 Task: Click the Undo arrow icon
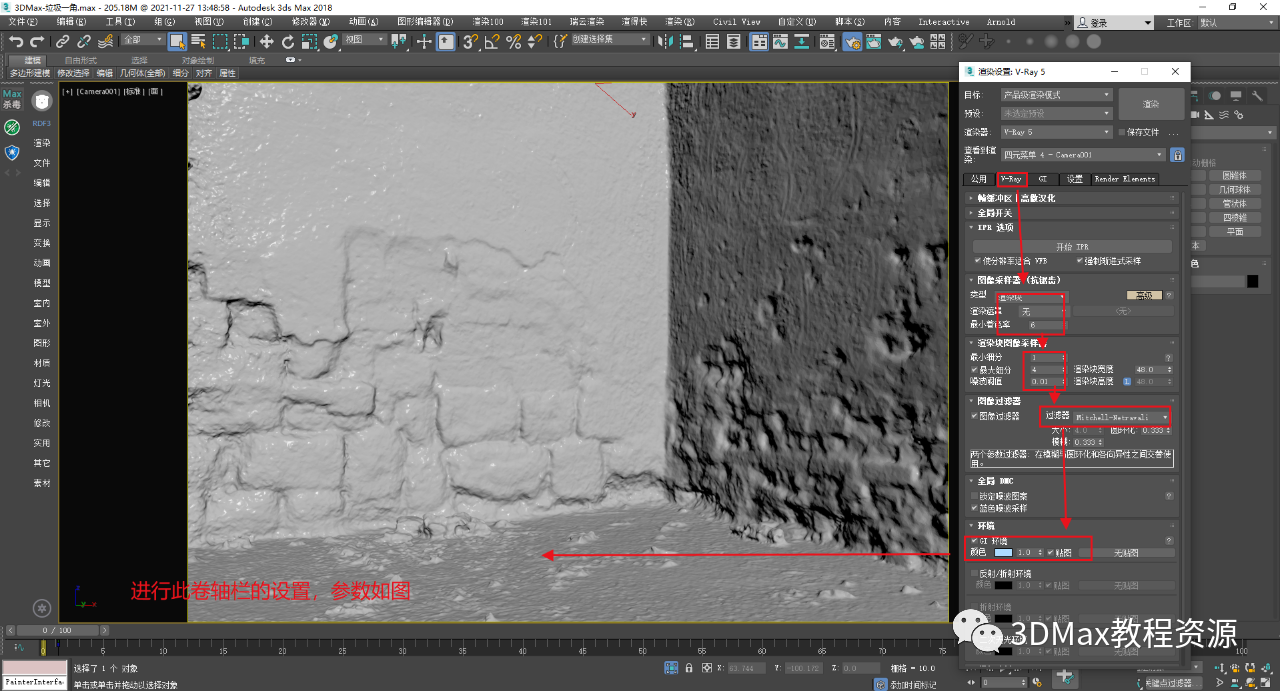pyautogui.click(x=16, y=41)
